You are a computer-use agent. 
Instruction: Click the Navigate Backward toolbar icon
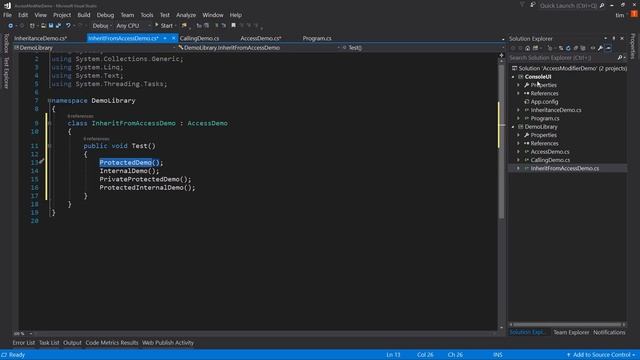click(x=11, y=26)
